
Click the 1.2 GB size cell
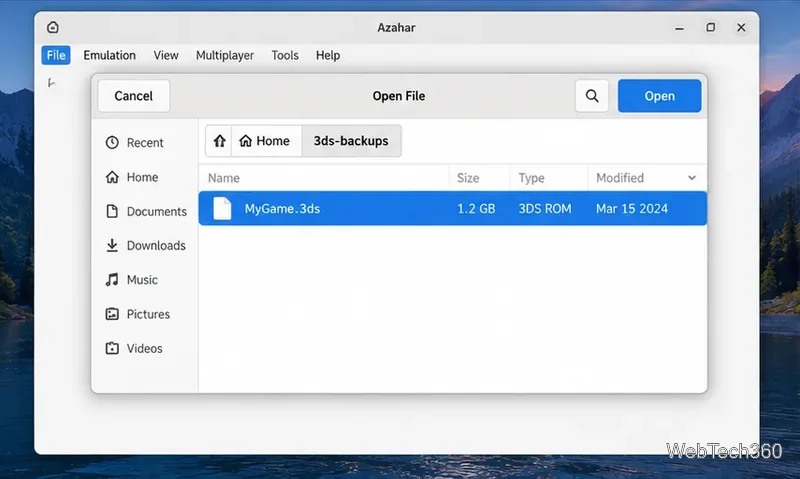click(x=476, y=209)
